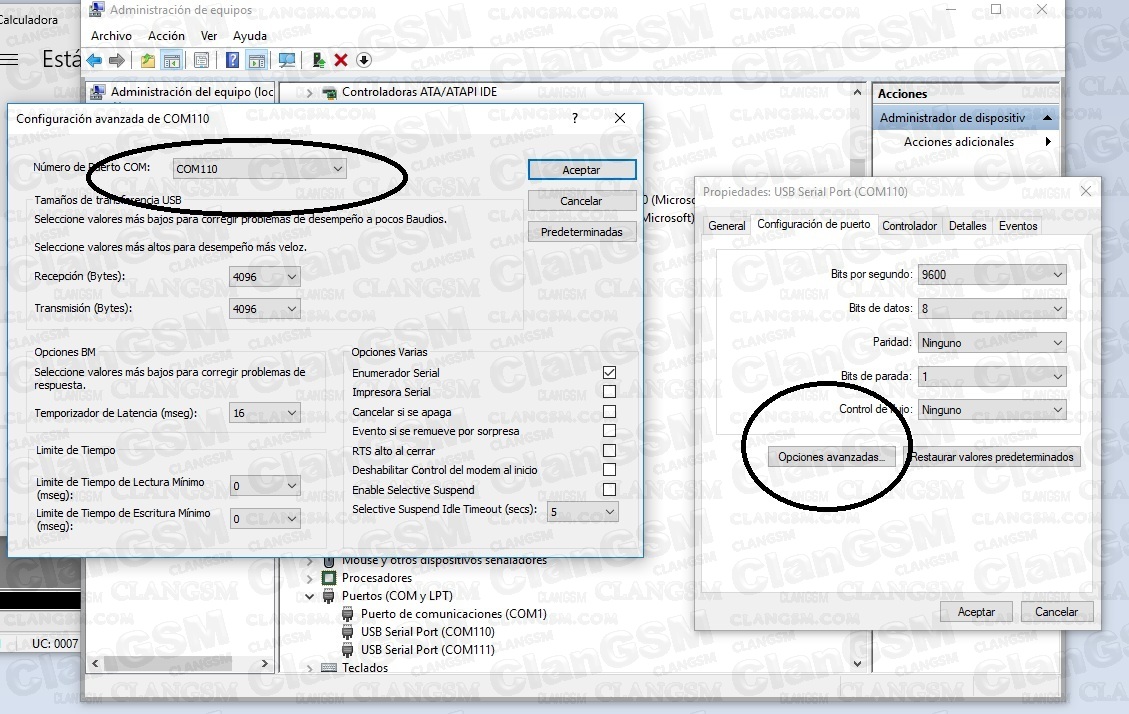Screen dimensions: 1129x714
Task: Switch to the General tab
Action: 727,226
